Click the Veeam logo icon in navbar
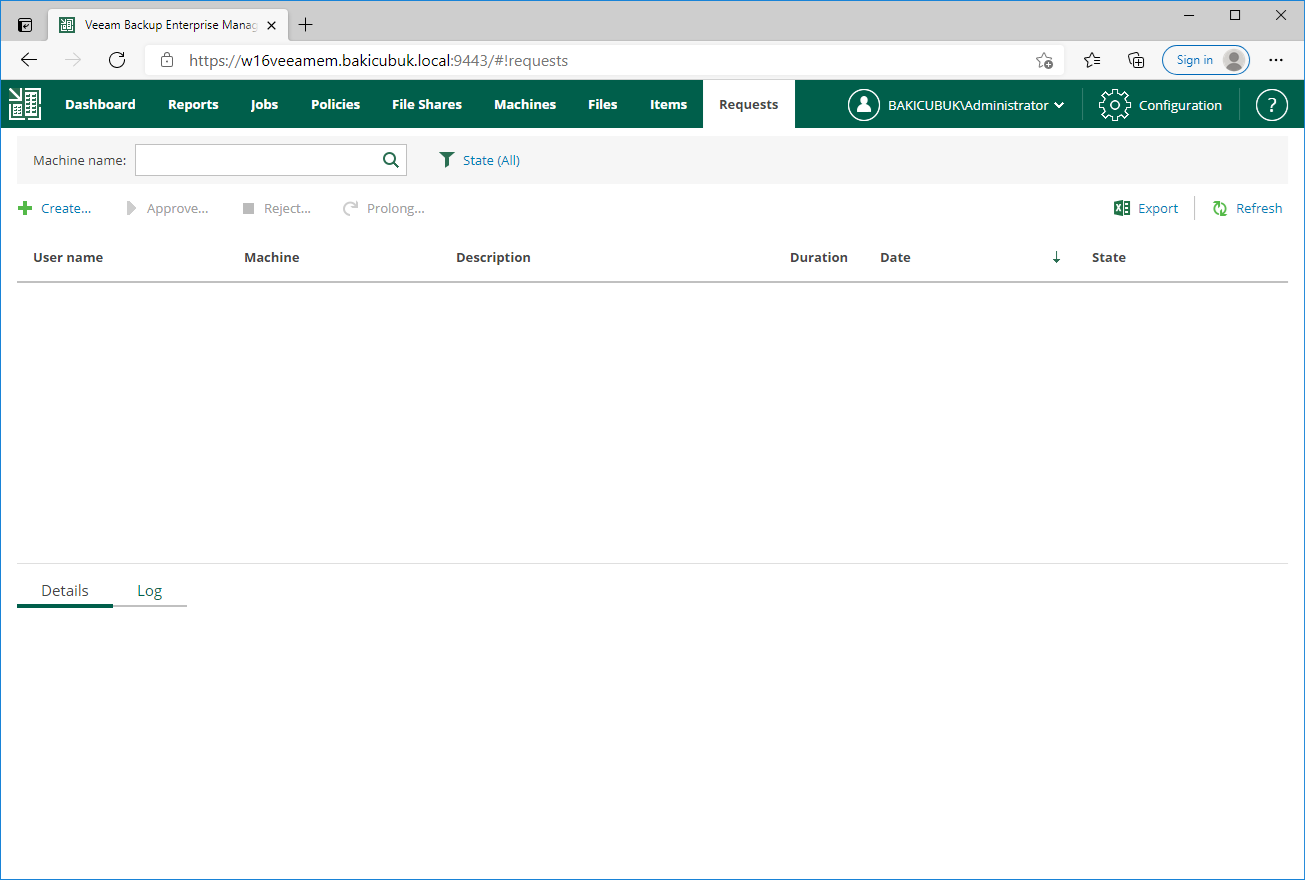1305x880 pixels. [x=25, y=104]
